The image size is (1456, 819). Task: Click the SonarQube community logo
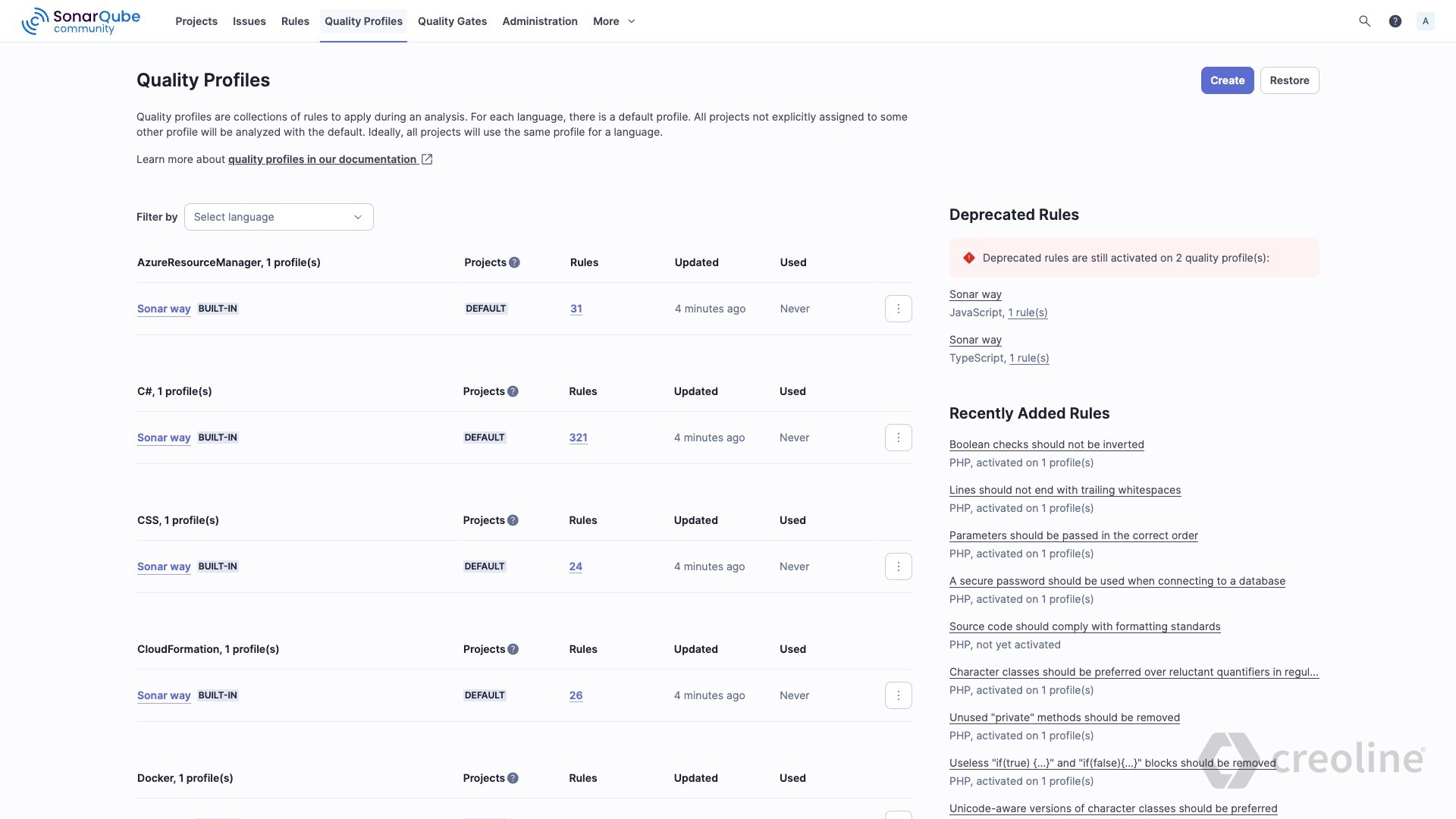(x=80, y=21)
